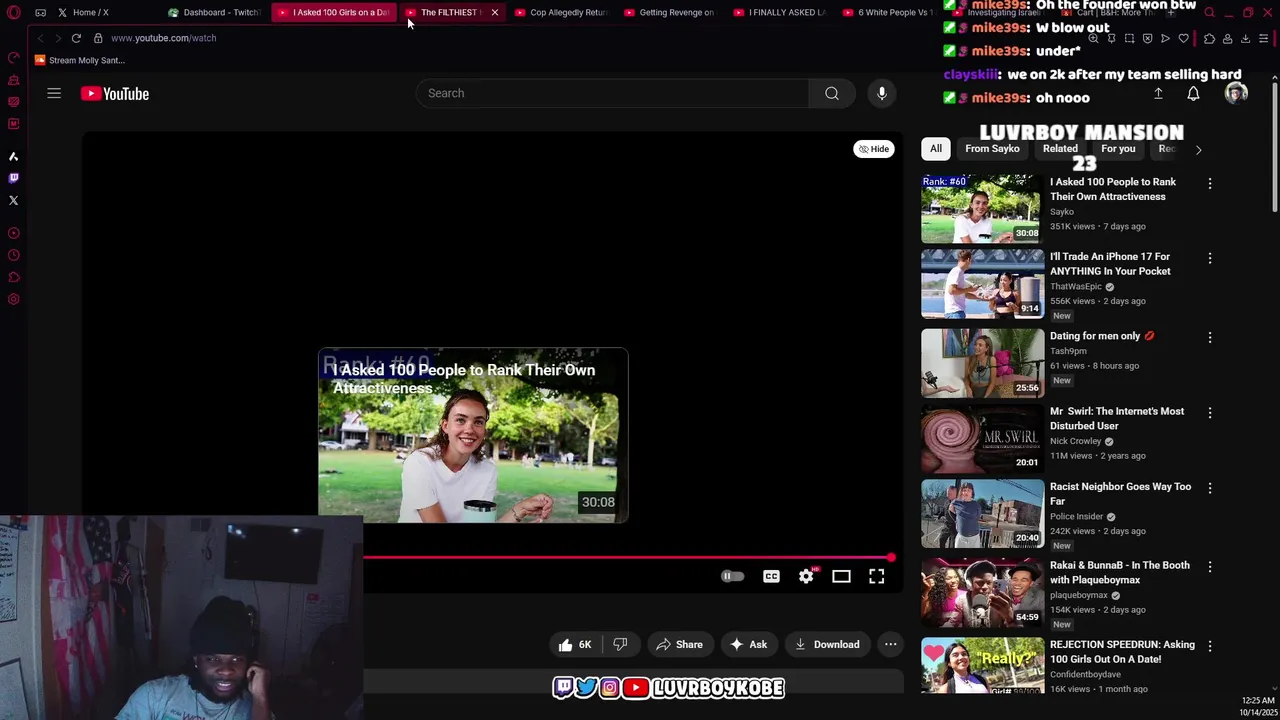Seek on the red video progress bar
The height and width of the screenshot is (720, 1280).
point(627,557)
